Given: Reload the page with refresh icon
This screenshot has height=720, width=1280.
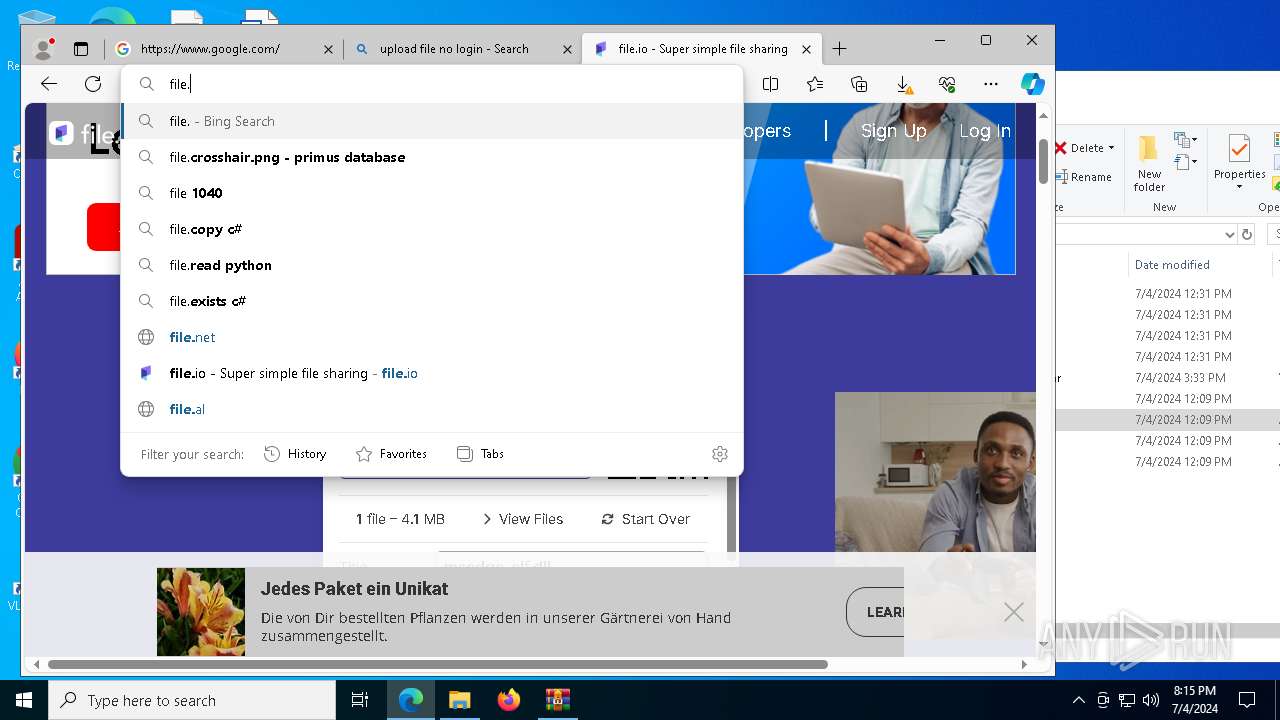Looking at the screenshot, I should 93,84.
